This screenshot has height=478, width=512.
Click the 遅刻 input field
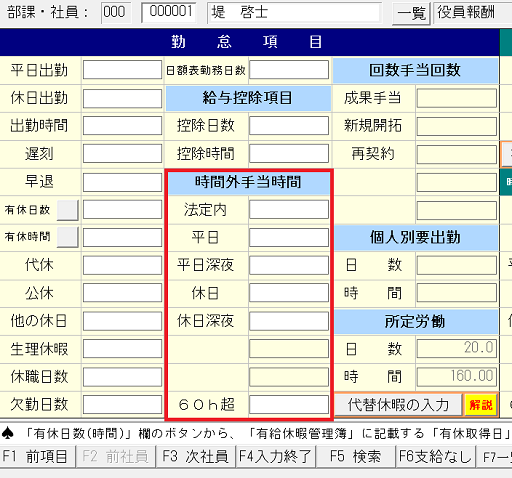(x=122, y=154)
